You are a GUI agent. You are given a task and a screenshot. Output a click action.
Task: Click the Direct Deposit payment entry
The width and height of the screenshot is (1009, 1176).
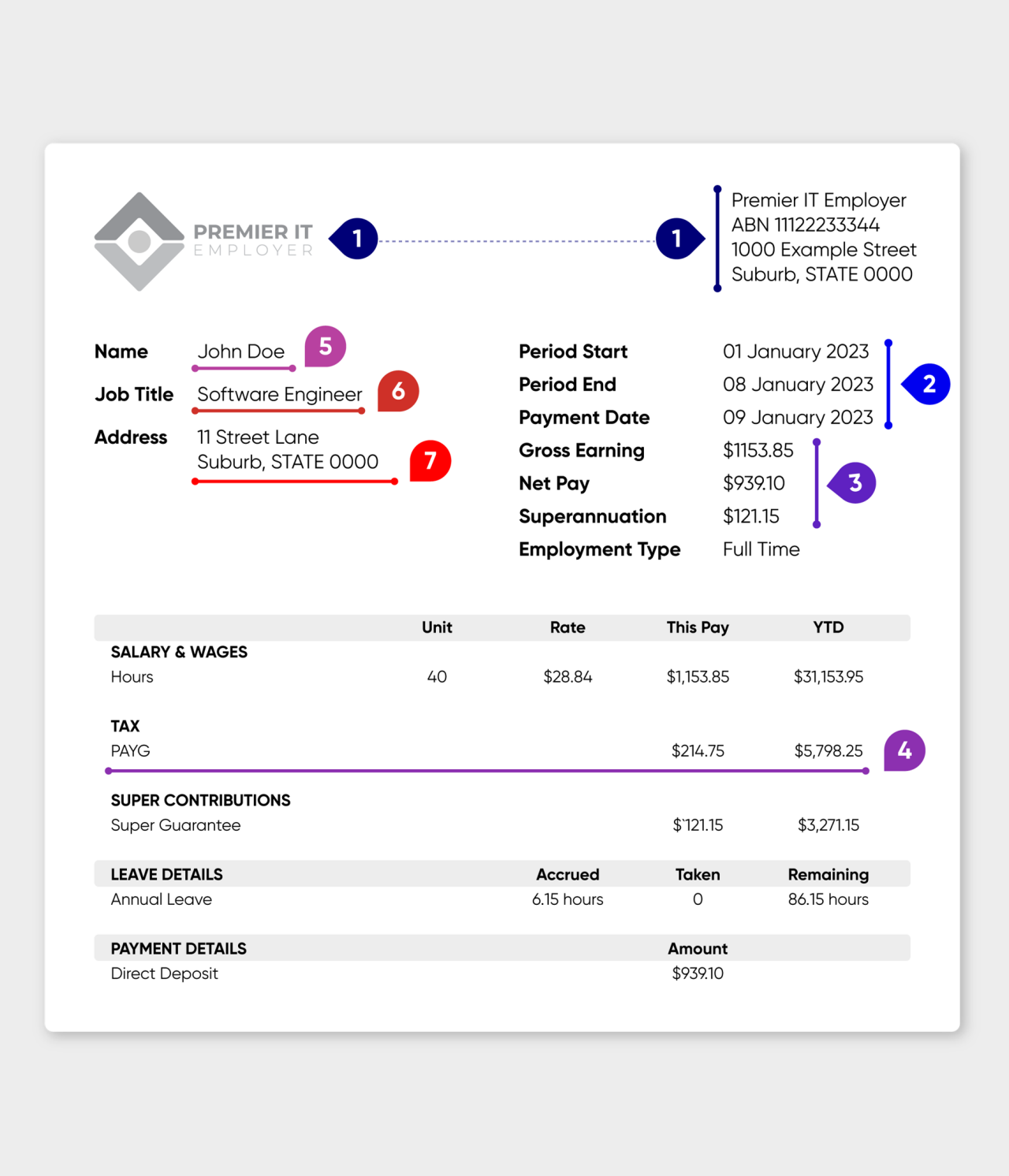coord(164,973)
